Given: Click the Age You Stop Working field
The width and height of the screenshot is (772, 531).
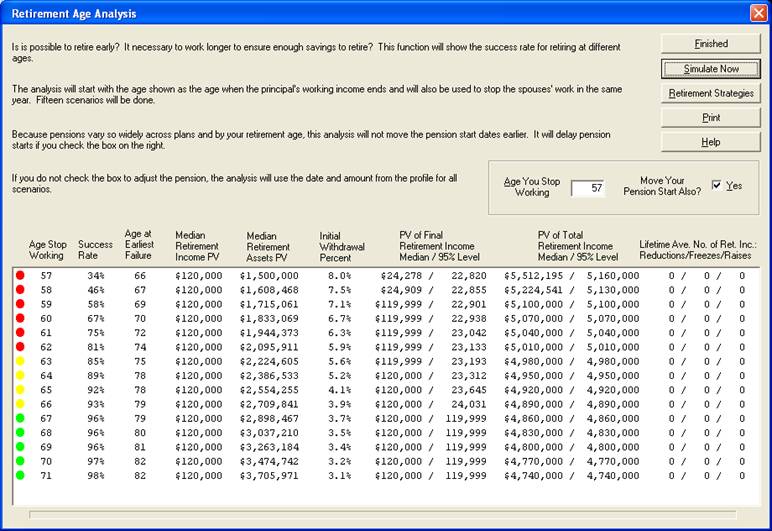Looking at the screenshot, I should click(x=595, y=188).
